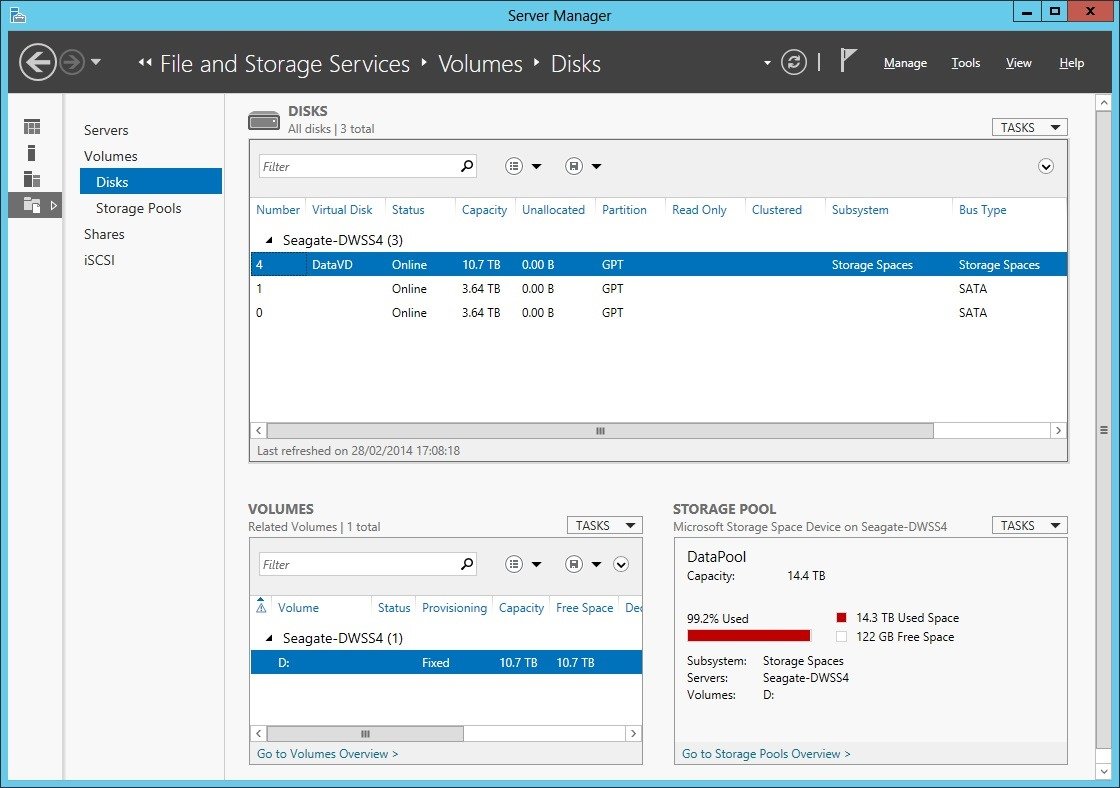Viewport: 1120px width, 788px height.
Task: Open the Volumes TASKS dropdown
Action: pyautogui.click(x=604, y=525)
